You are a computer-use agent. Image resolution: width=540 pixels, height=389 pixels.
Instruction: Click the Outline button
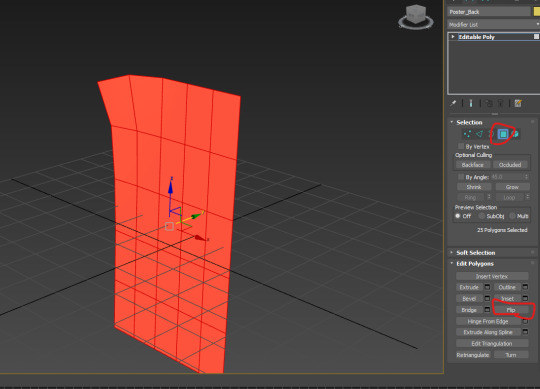507,287
